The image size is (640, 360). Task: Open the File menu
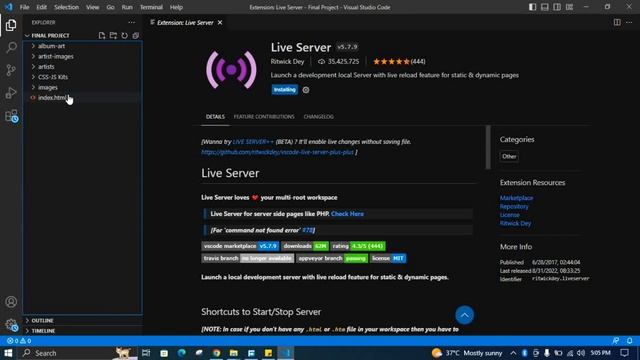click(x=24, y=7)
